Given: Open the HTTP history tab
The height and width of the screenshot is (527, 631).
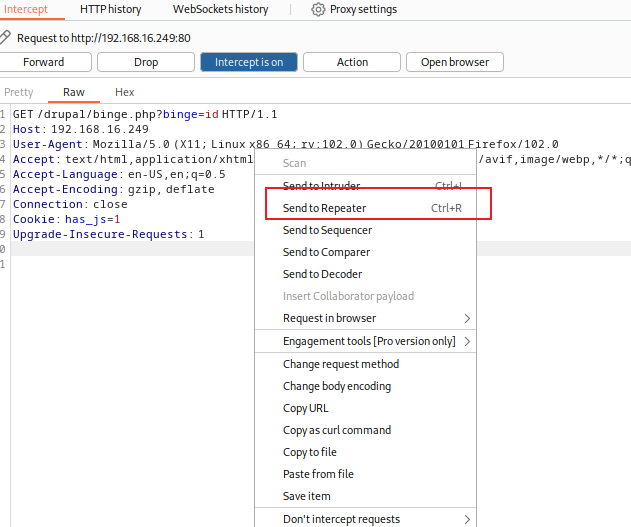Looking at the screenshot, I should pyautogui.click(x=111, y=9).
